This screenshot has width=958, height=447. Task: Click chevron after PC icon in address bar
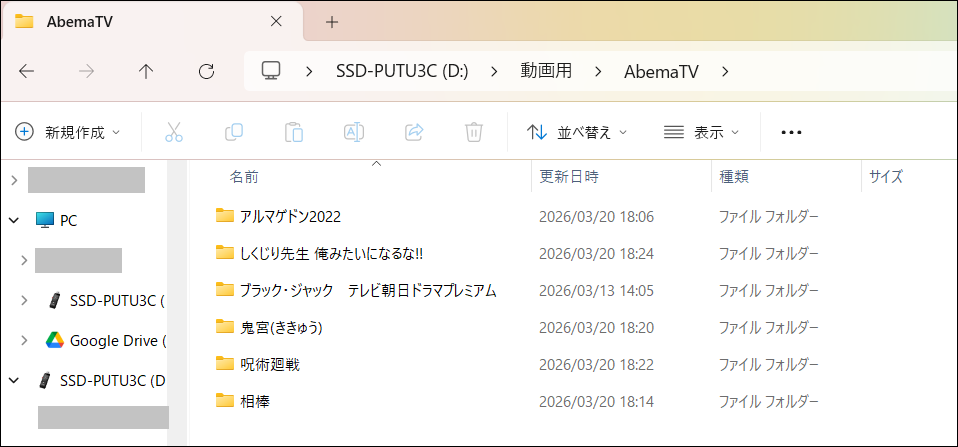click(x=310, y=71)
